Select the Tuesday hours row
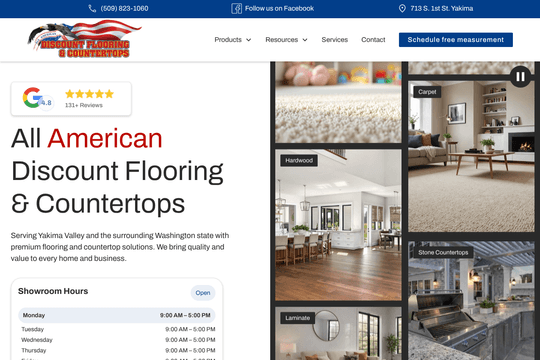Viewport: 540px width, 360px height. pos(118,329)
